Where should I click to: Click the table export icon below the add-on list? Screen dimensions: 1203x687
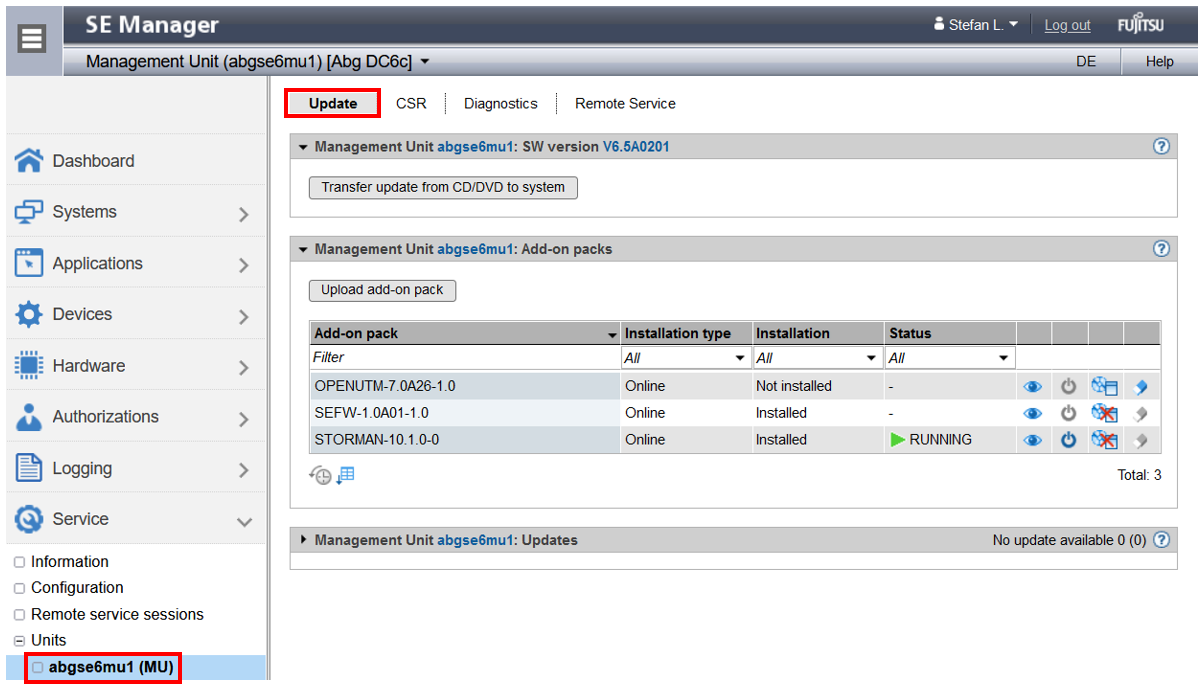pyautogui.click(x=345, y=476)
